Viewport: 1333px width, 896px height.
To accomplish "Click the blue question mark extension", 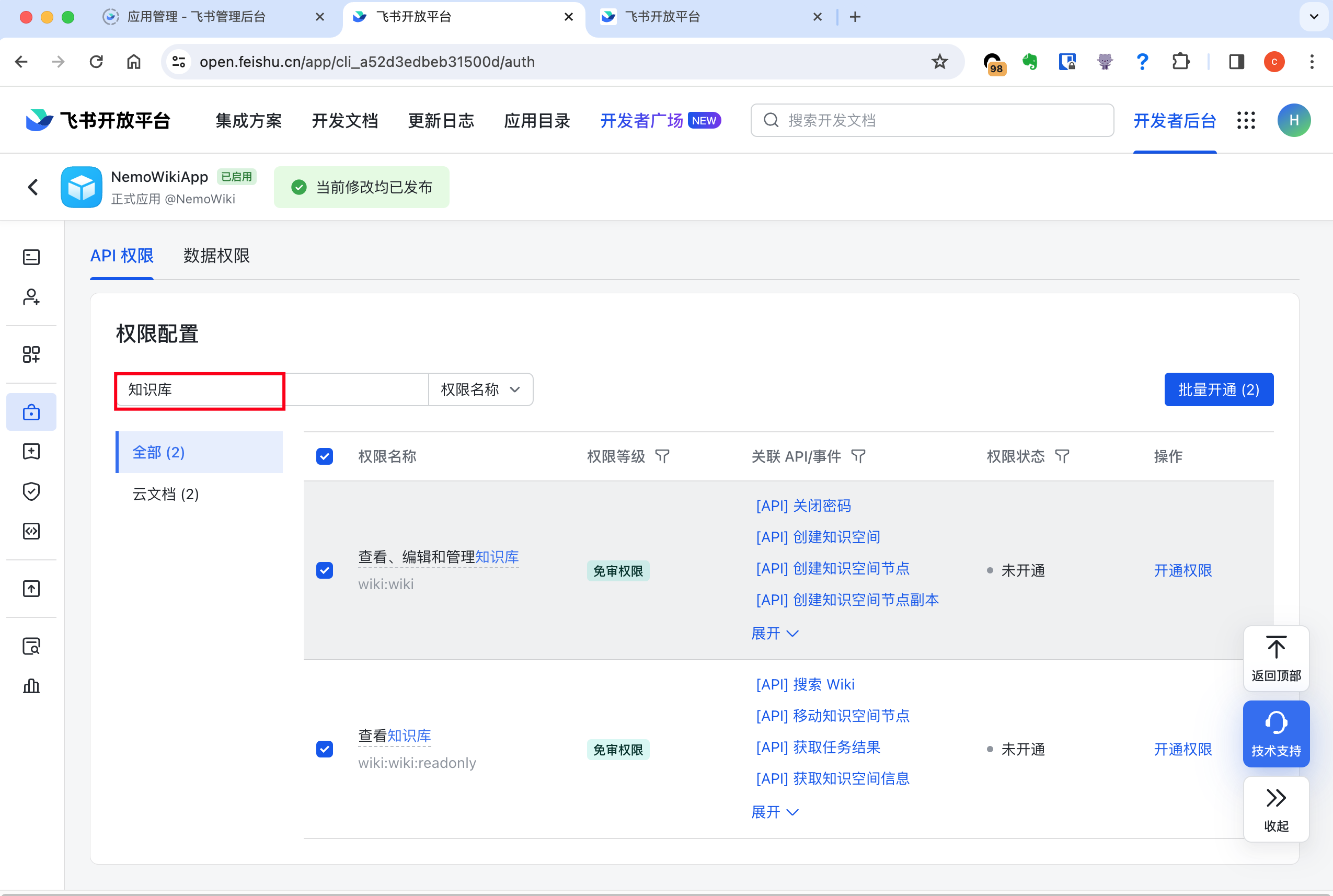I will point(1142,62).
